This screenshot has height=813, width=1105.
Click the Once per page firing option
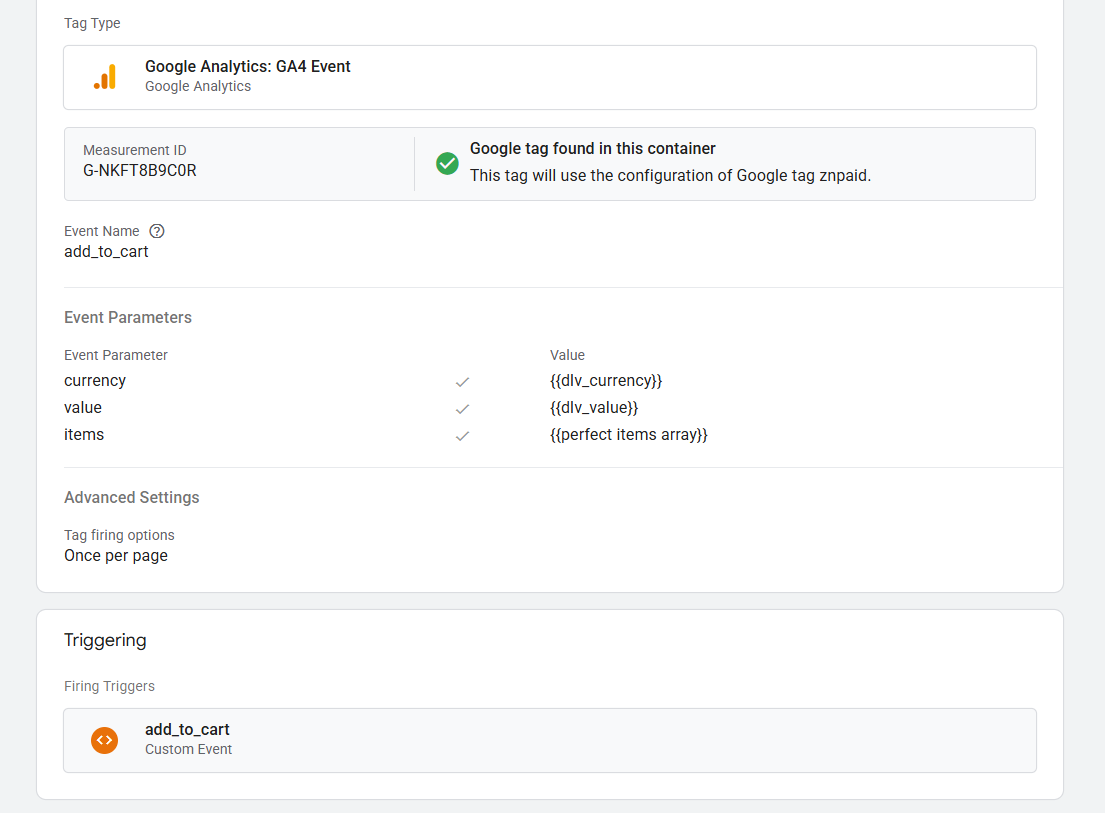(x=116, y=556)
